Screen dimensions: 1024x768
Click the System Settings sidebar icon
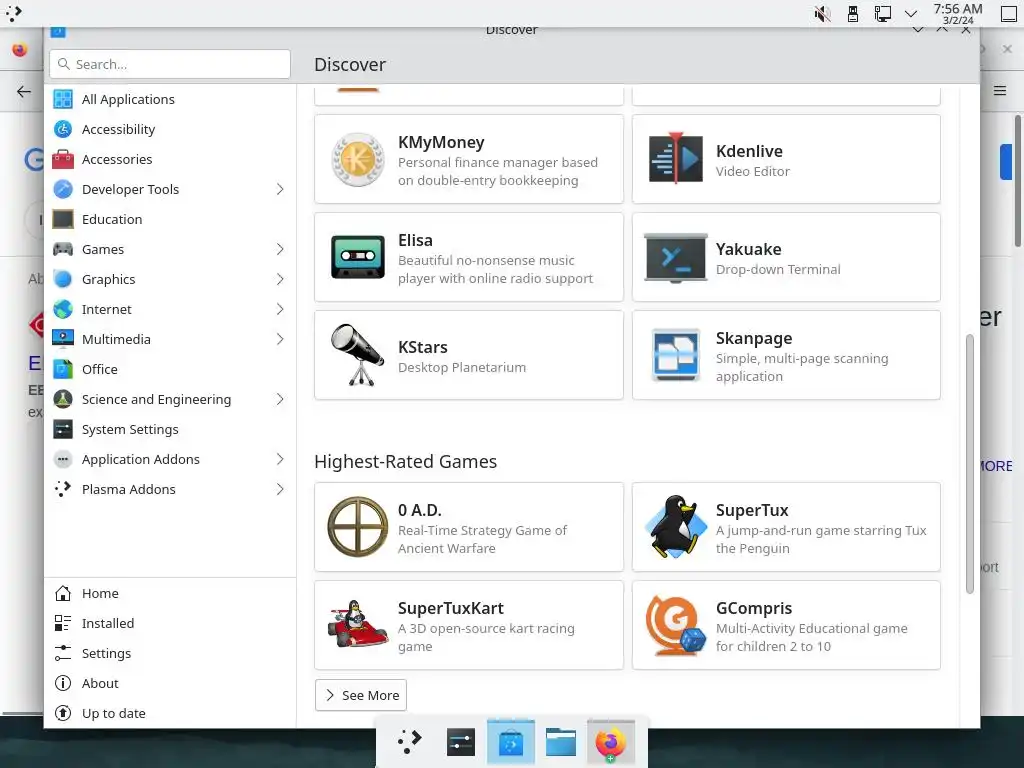point(63,430)
